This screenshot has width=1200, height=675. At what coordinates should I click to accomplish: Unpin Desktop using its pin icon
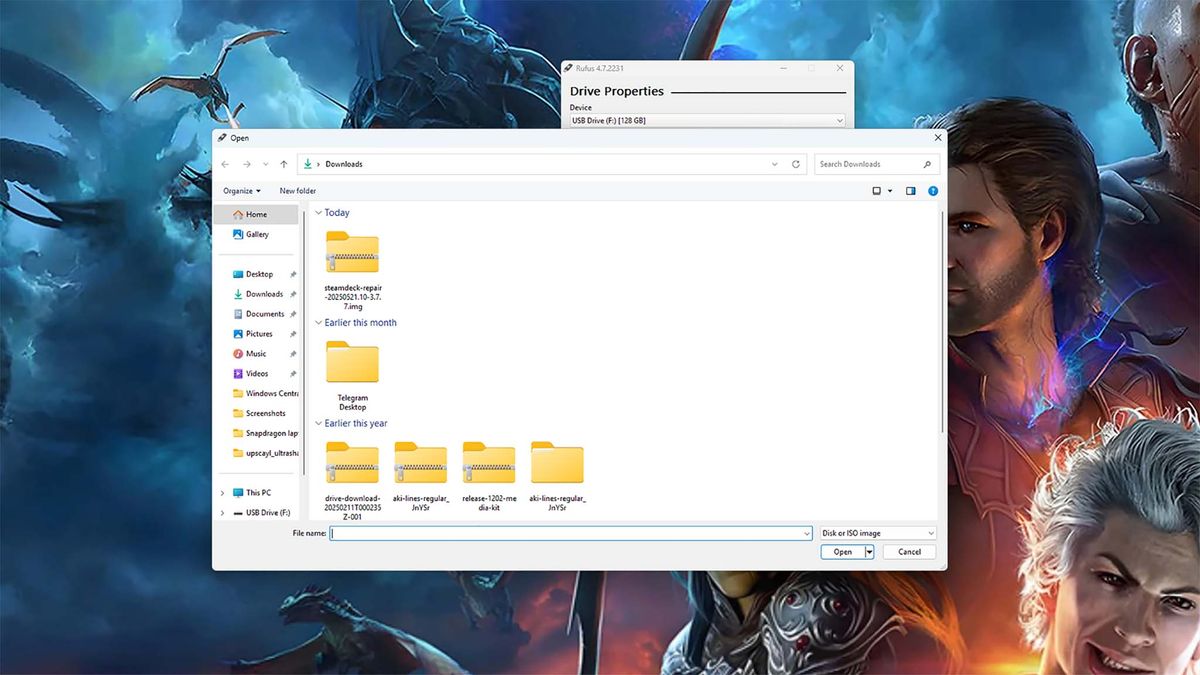[293, 274]
